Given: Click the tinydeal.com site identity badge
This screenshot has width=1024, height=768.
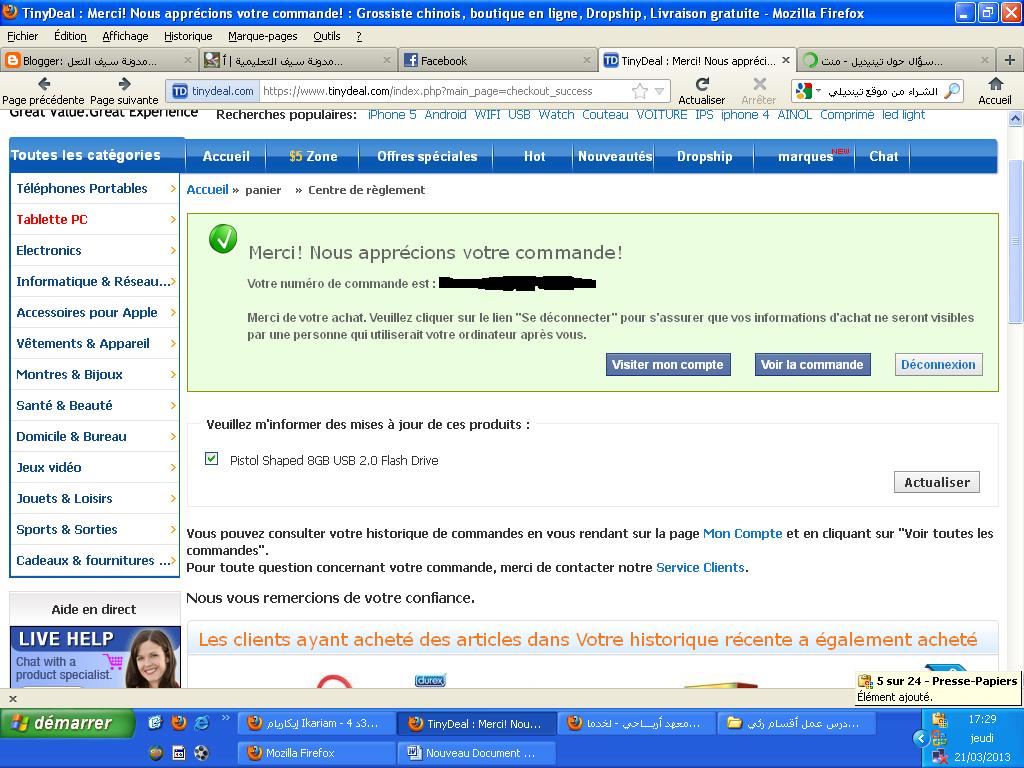Looking at the screenshot, I should coord(213,91).
